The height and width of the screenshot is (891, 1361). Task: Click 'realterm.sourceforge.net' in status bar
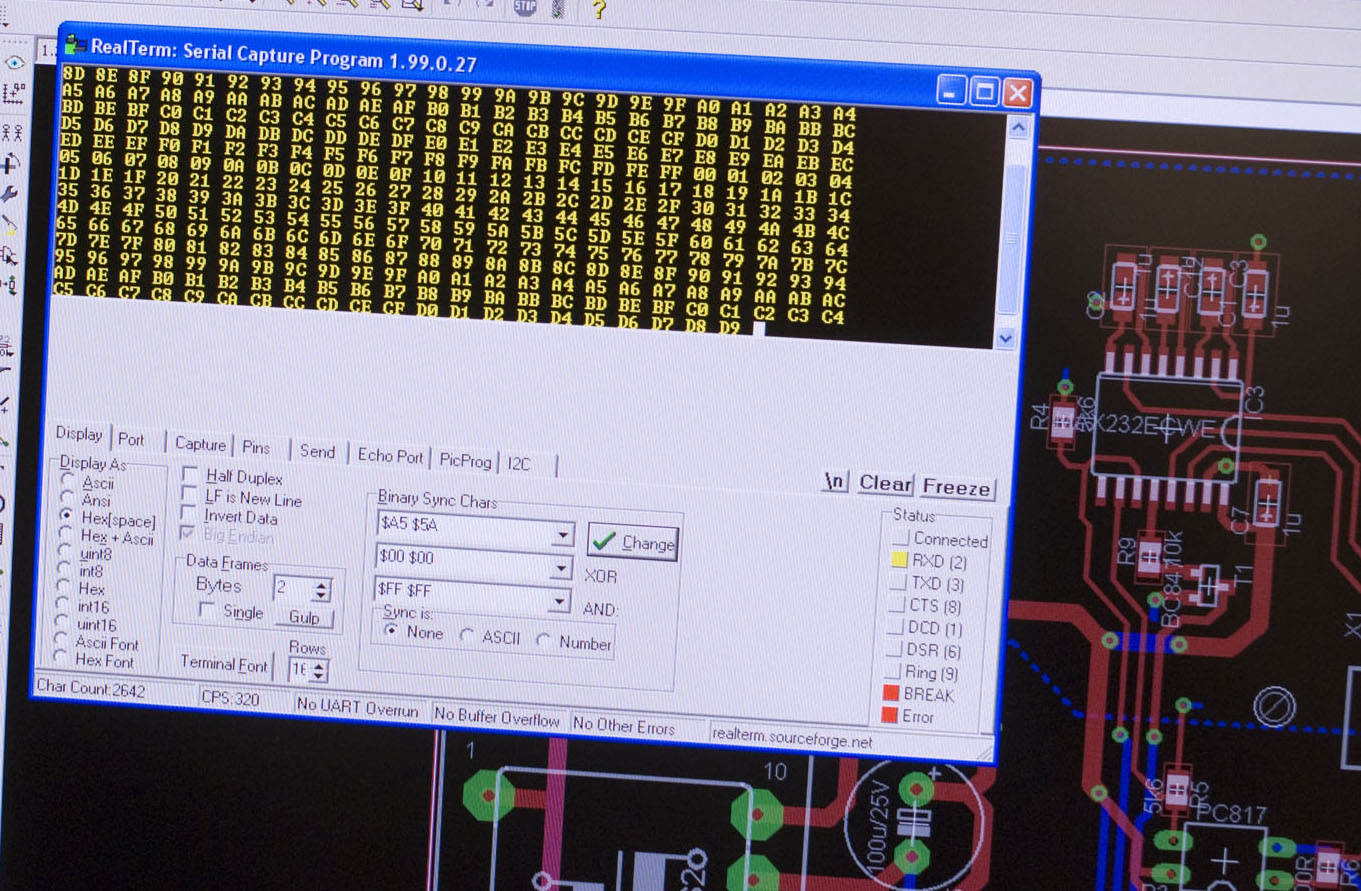click(x=792, y=738)
